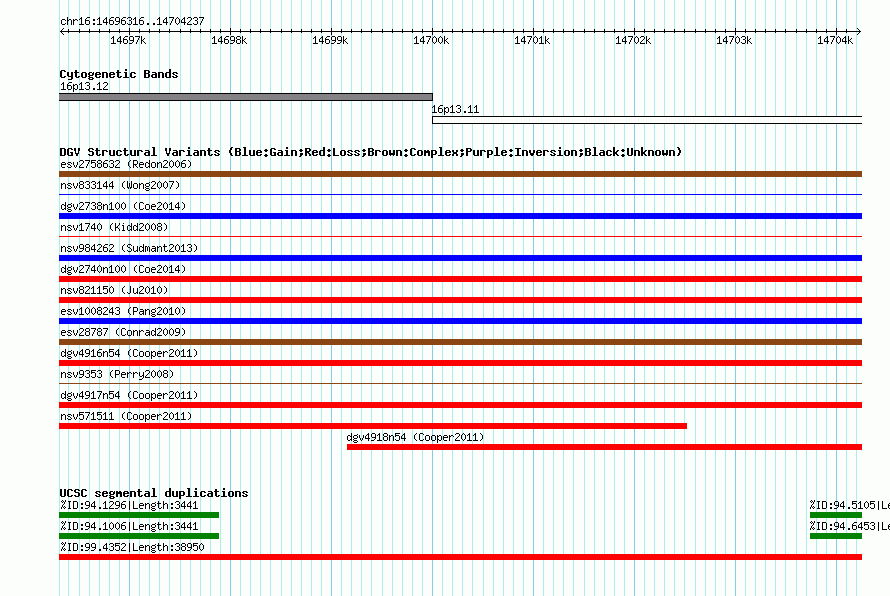Screen dimensions: 890x596
Task: Select the dgv4916n54 (Cooper2011) red bar
Action: [460, 363]
